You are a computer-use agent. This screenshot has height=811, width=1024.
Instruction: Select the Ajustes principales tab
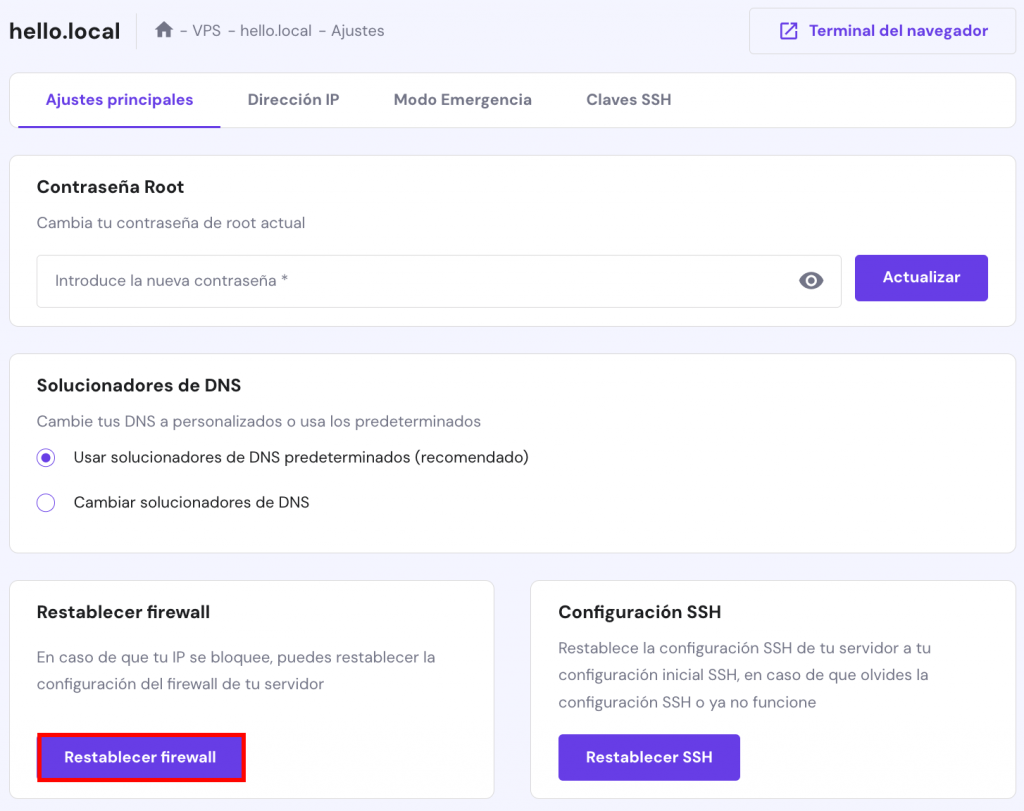[117, 100]
